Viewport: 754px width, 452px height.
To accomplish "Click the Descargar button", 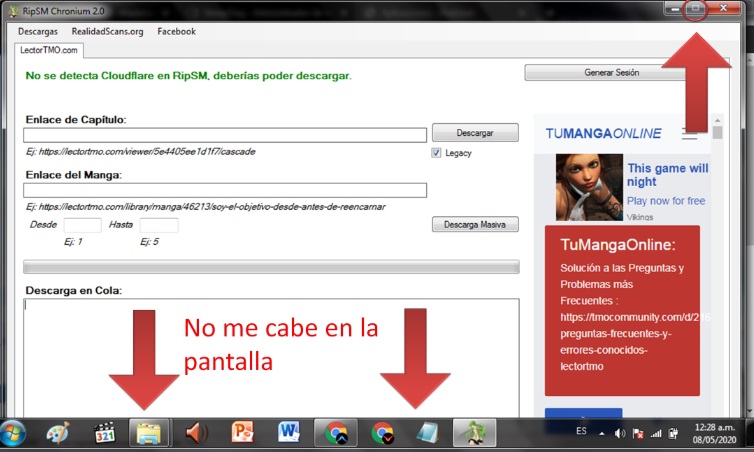I will (x=475, y=133).
